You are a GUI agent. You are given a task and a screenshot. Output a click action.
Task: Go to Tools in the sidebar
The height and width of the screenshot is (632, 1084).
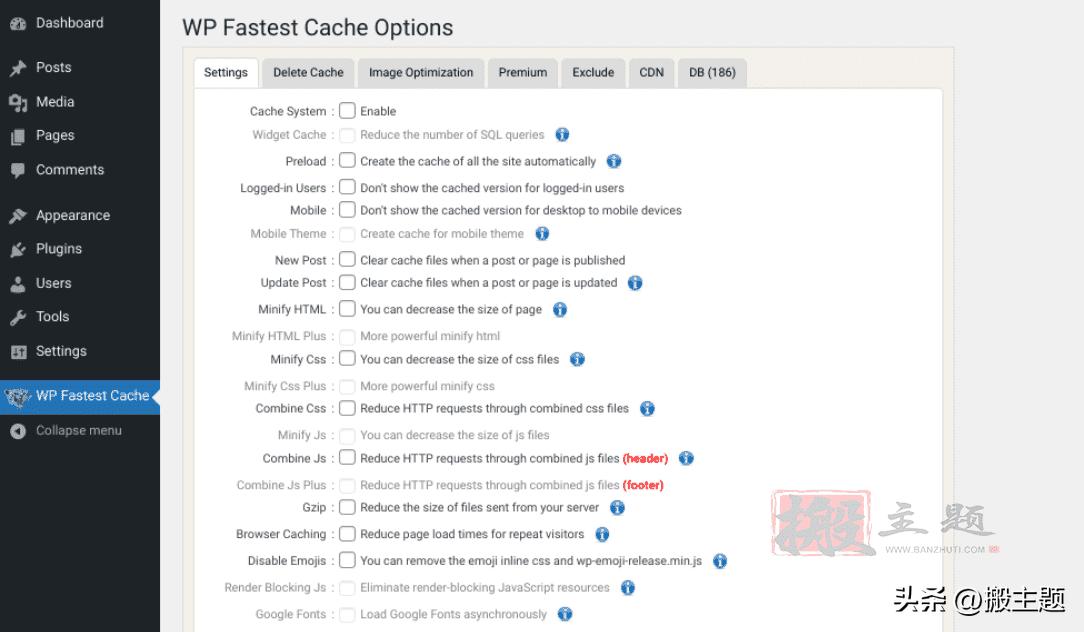pos(52,317)
